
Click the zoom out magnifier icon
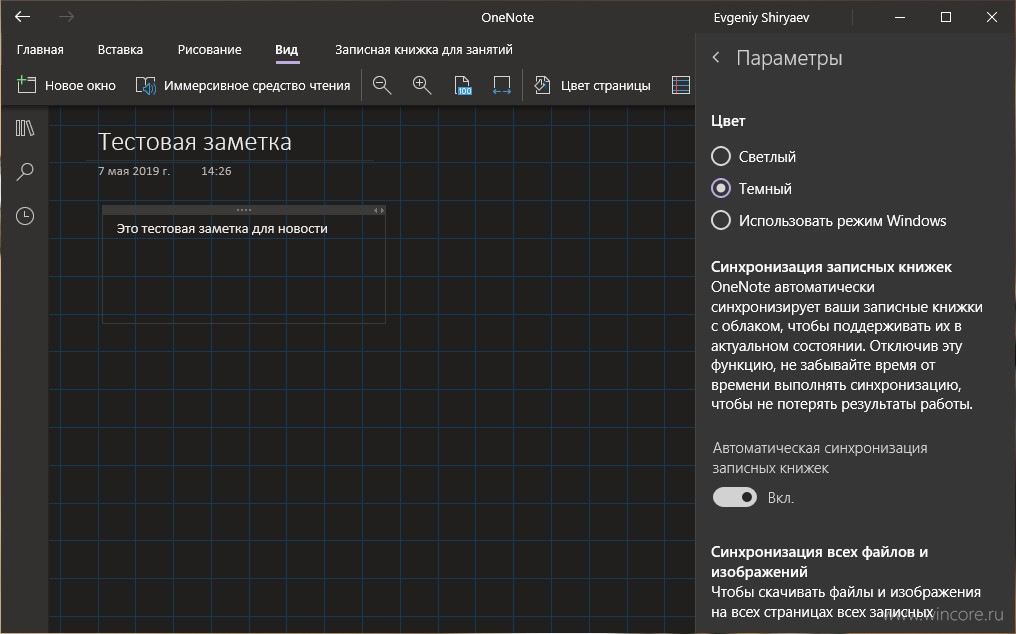tap(382, 86)
